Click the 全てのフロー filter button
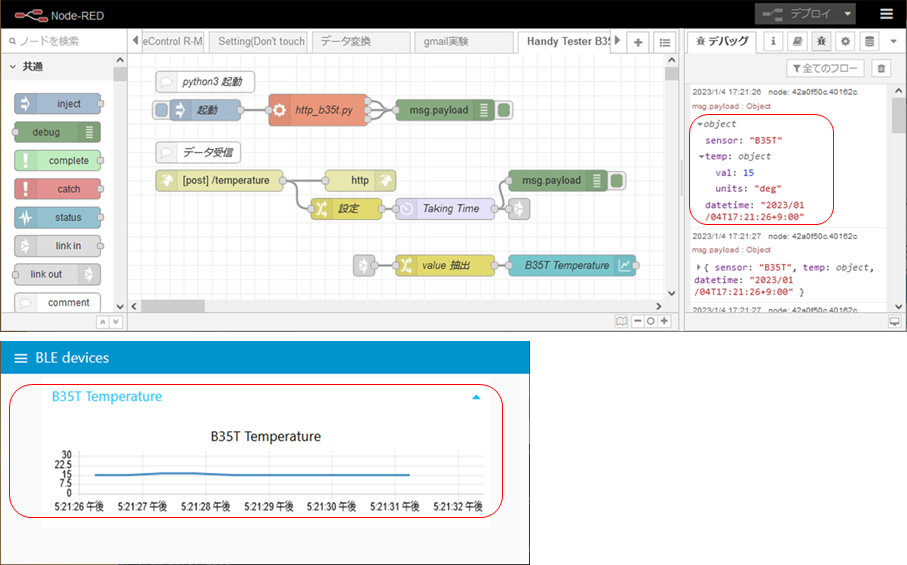The image size is (907, 565). 822,68
